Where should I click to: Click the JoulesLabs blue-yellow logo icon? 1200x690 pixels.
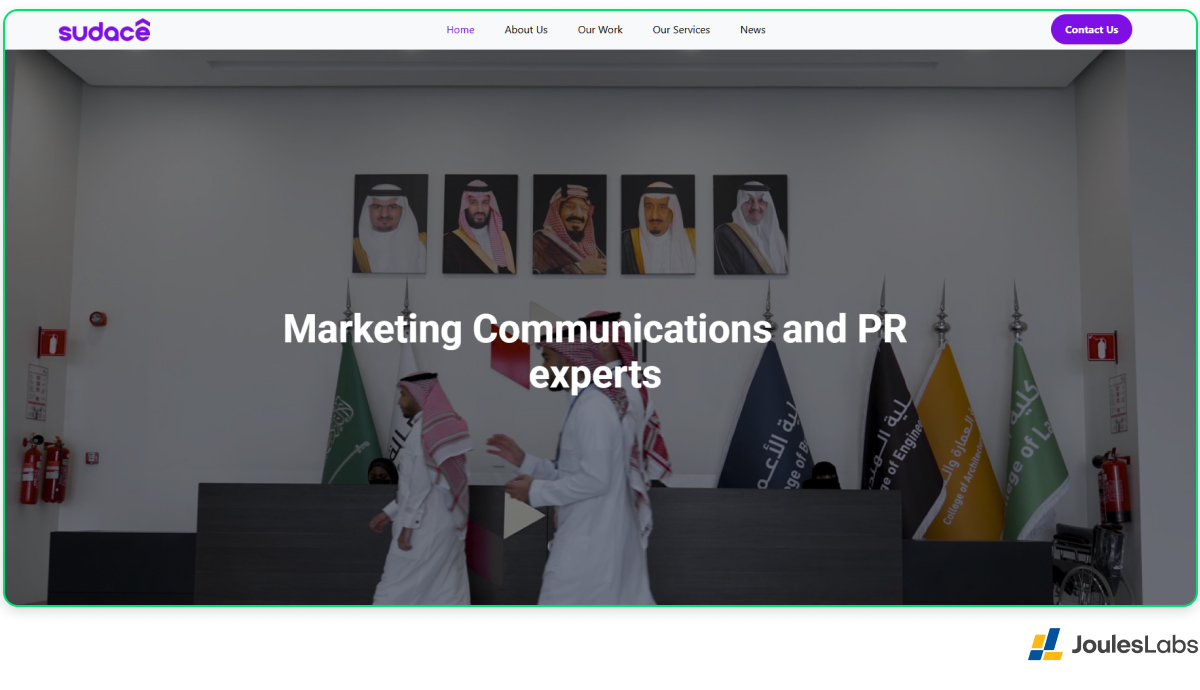1045,644
